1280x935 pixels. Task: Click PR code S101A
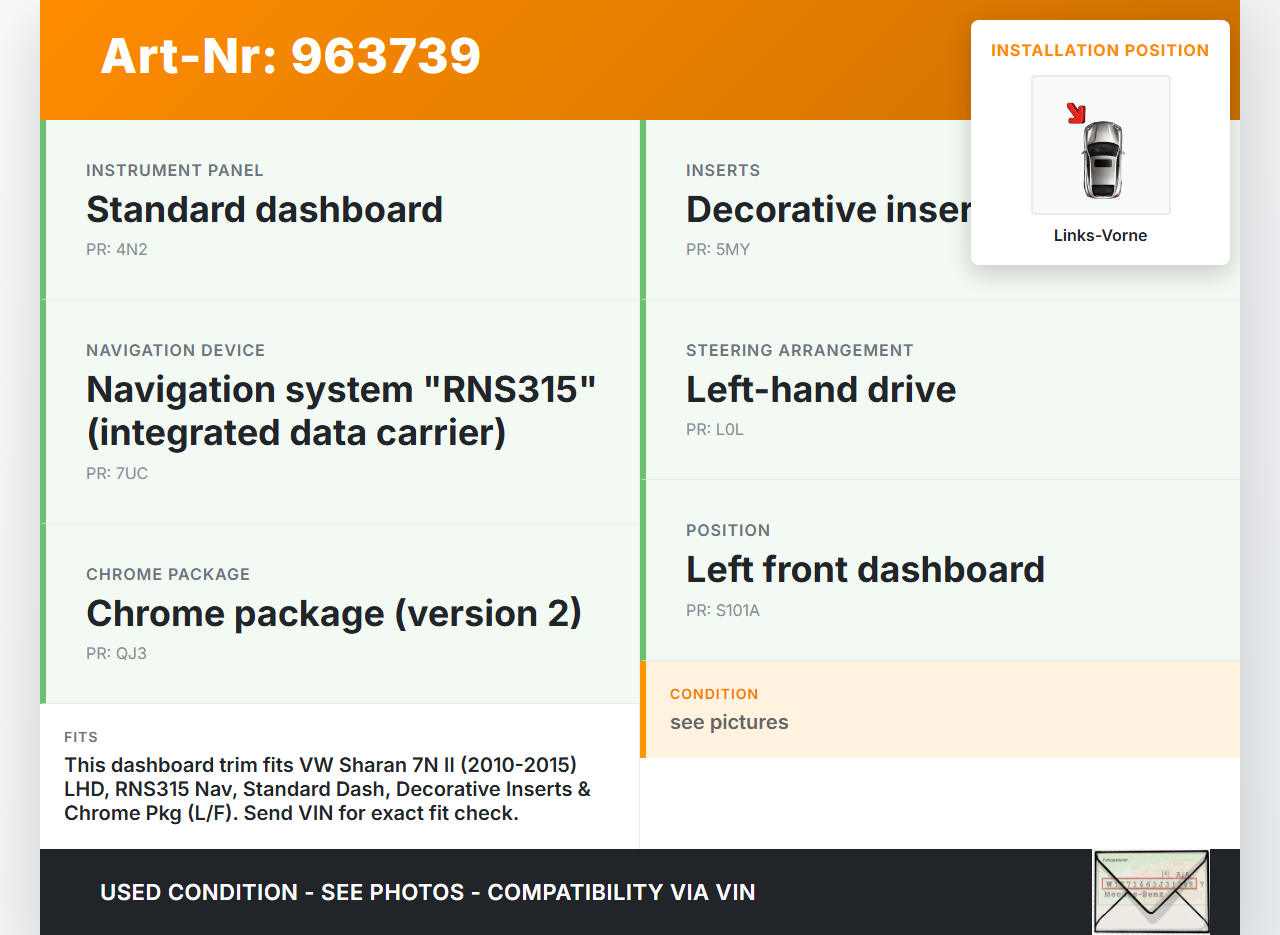[x=722, y=610]
